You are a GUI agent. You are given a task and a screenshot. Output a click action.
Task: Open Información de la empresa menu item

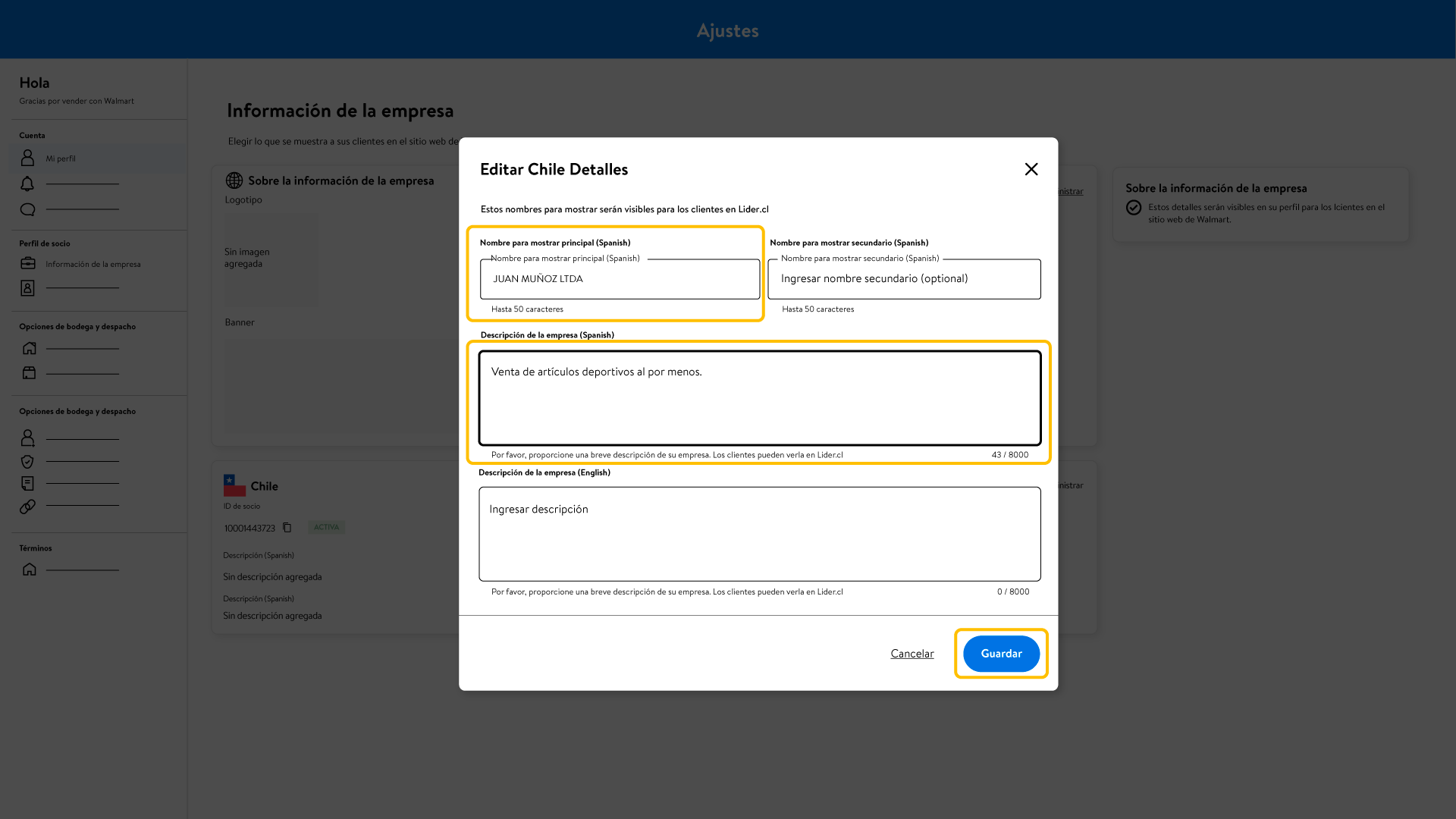click(93, 264)
